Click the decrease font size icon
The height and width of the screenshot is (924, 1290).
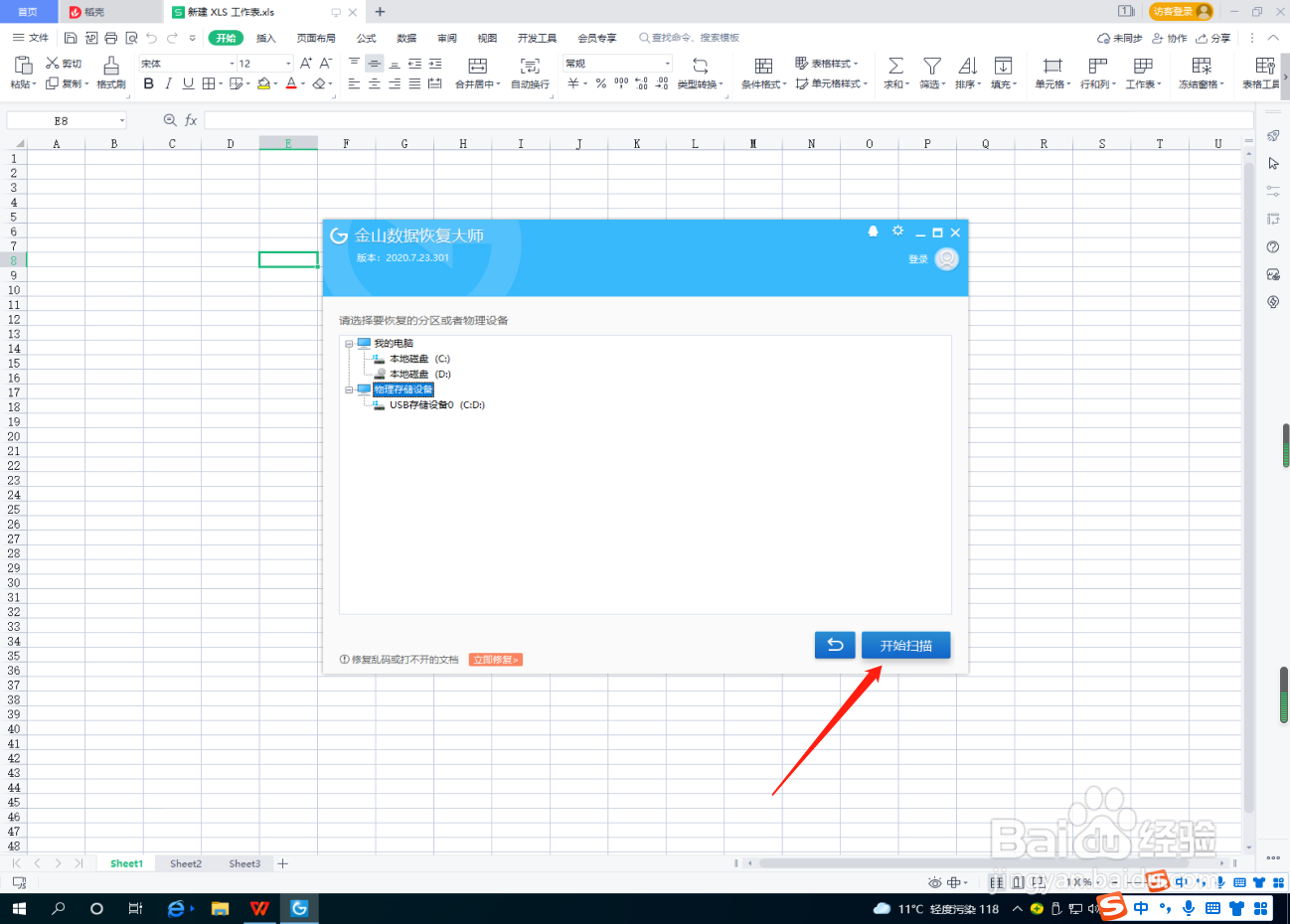coord(326,63)
